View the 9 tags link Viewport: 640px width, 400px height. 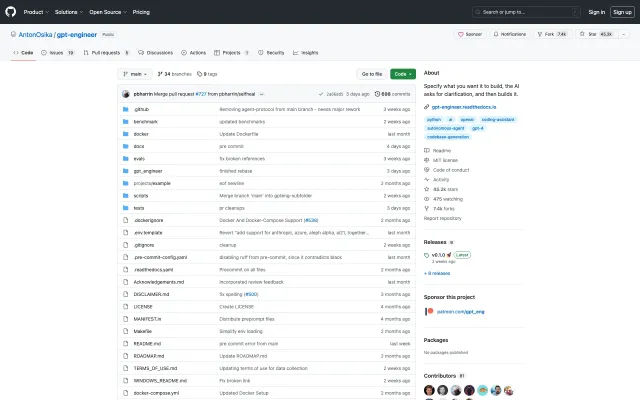(x=207, y=74)
